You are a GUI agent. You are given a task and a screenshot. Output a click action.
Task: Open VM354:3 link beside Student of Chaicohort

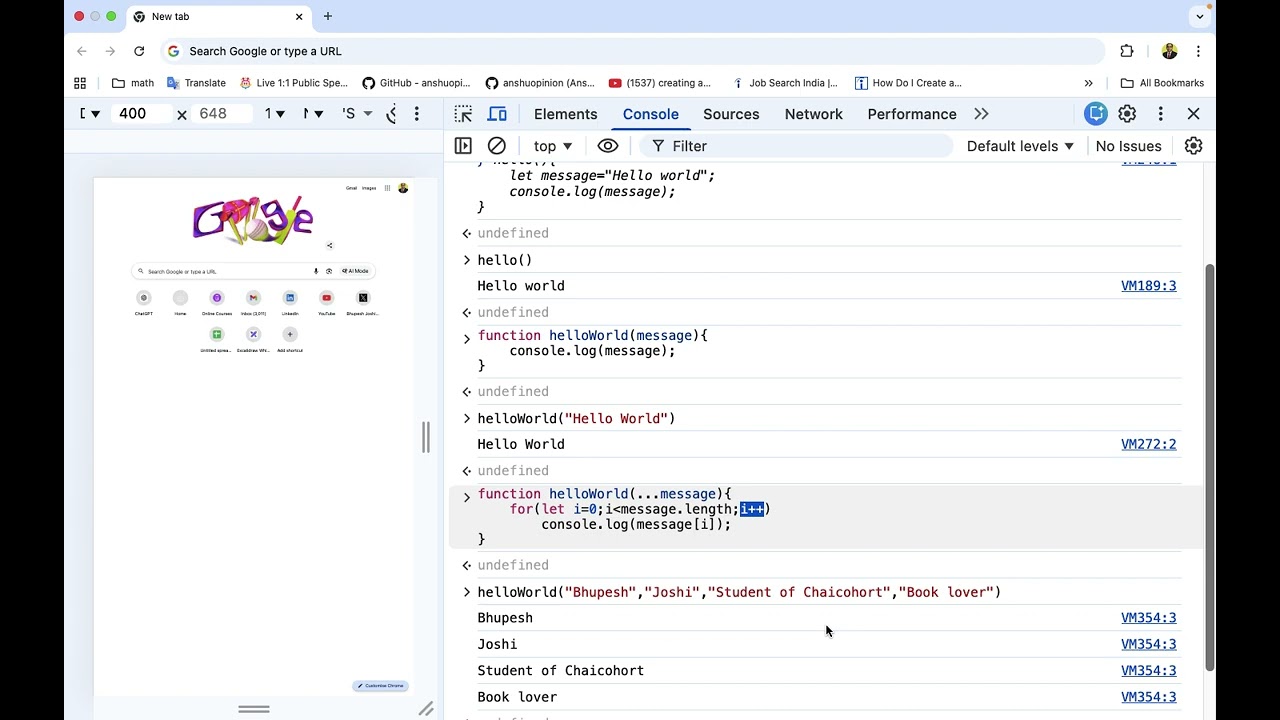tap(1148, 671)
